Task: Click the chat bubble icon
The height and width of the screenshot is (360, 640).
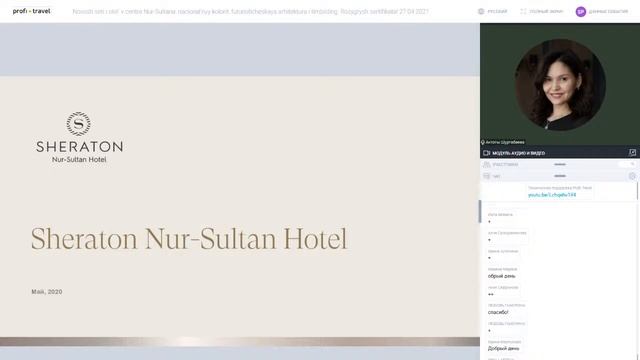Action: (487, 176)
